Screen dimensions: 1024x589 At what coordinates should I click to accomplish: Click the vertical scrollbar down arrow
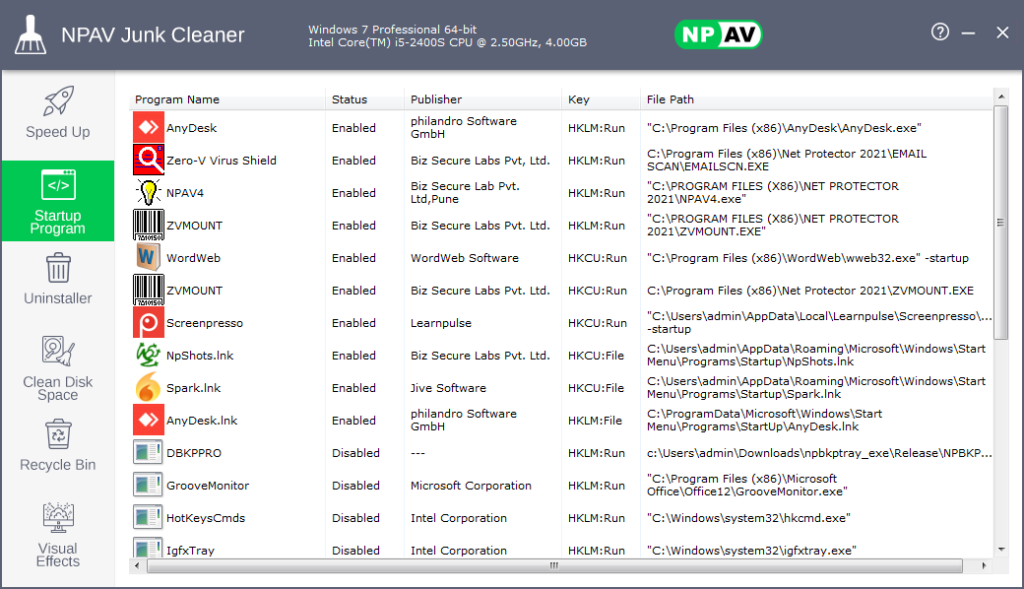click(x=1001, y=549)
